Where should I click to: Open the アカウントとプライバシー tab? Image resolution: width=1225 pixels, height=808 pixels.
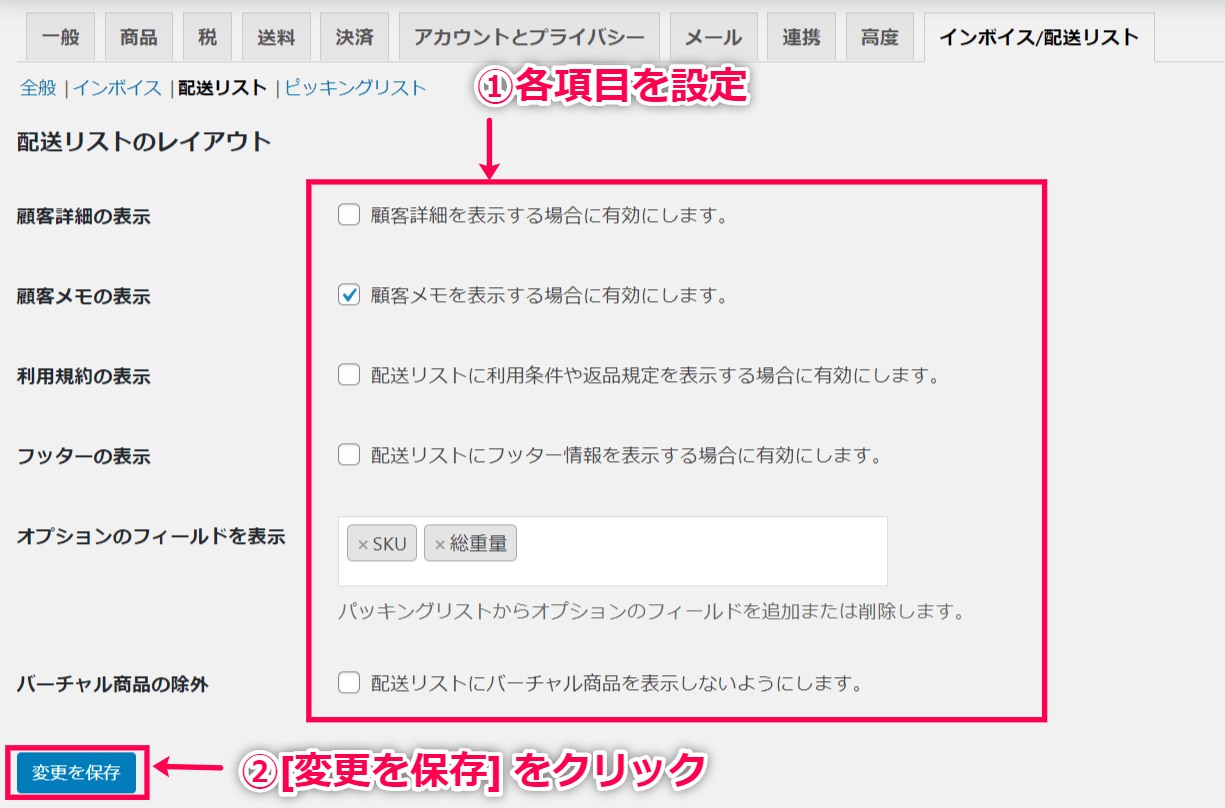pyautogui.click(x=529, y=38)
